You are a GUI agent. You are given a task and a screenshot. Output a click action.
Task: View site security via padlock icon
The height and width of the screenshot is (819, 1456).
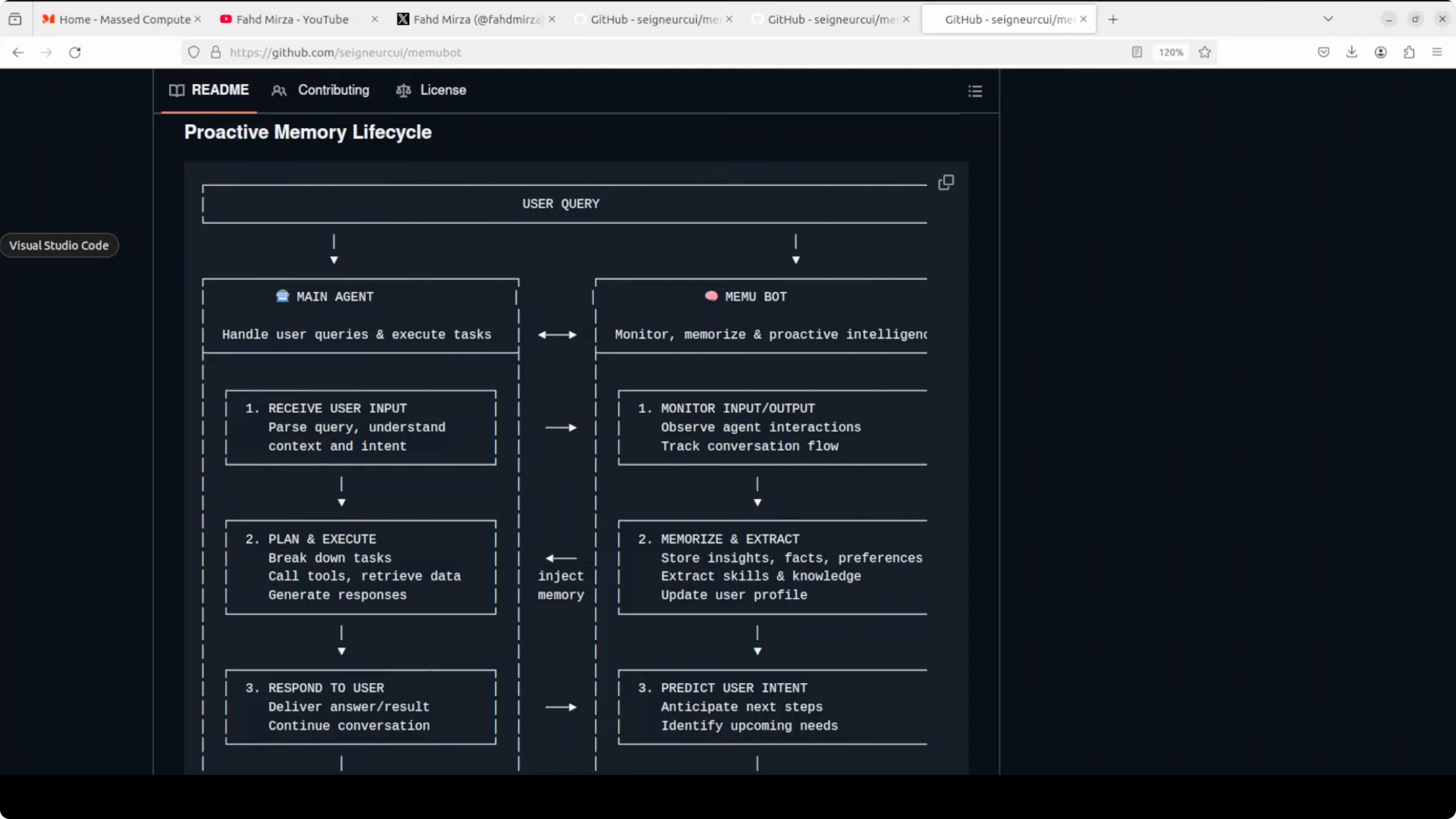[x=215, y=52]
